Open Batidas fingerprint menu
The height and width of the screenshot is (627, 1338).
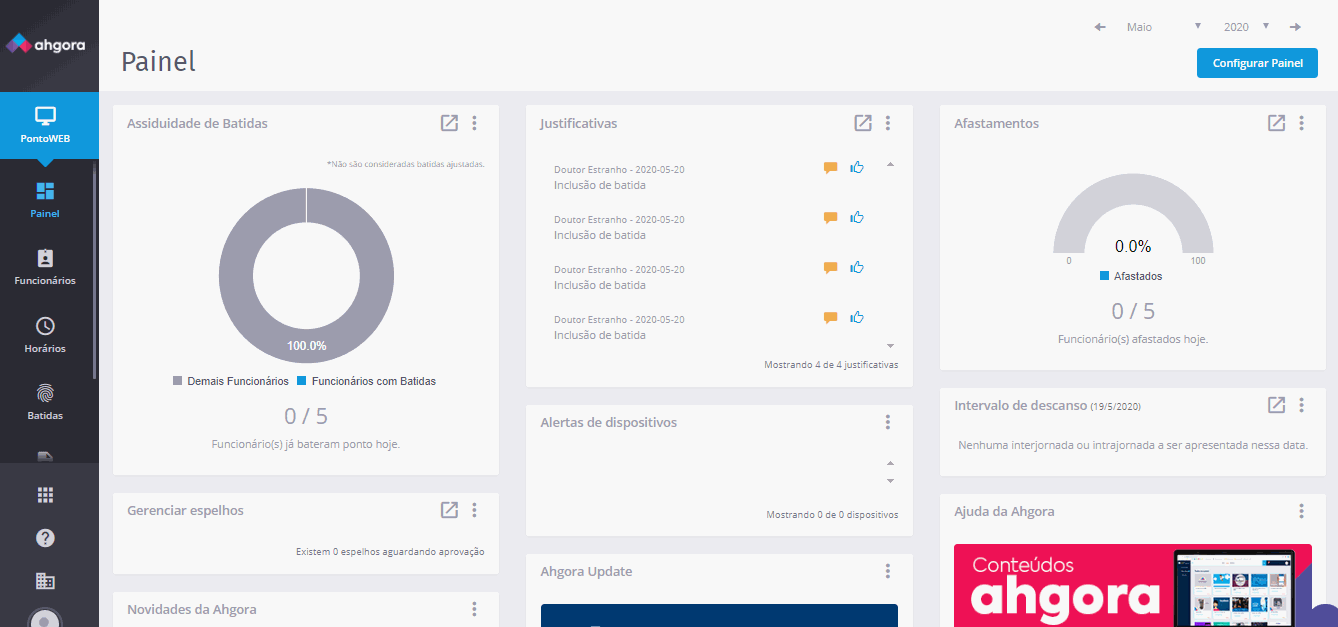45,402
